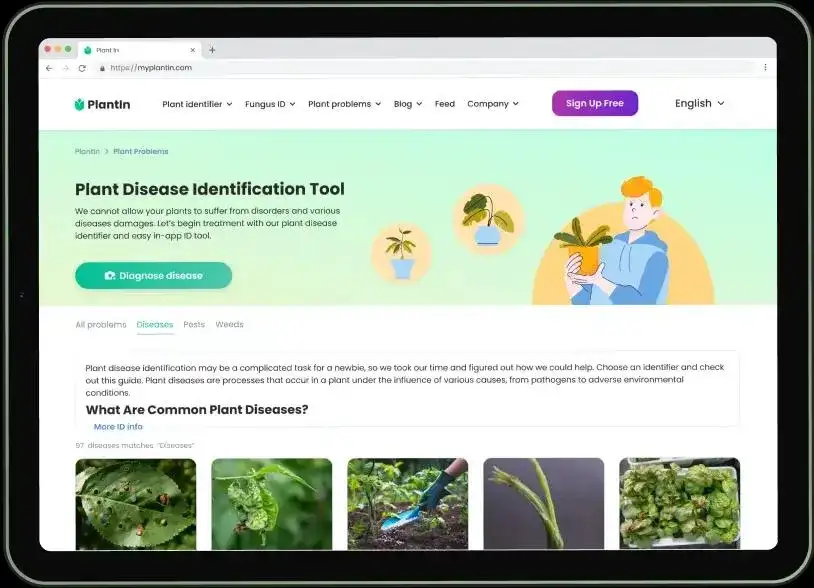The image size is (814, 588).
Task: Click the More ID info link
Action: (118, 427)
